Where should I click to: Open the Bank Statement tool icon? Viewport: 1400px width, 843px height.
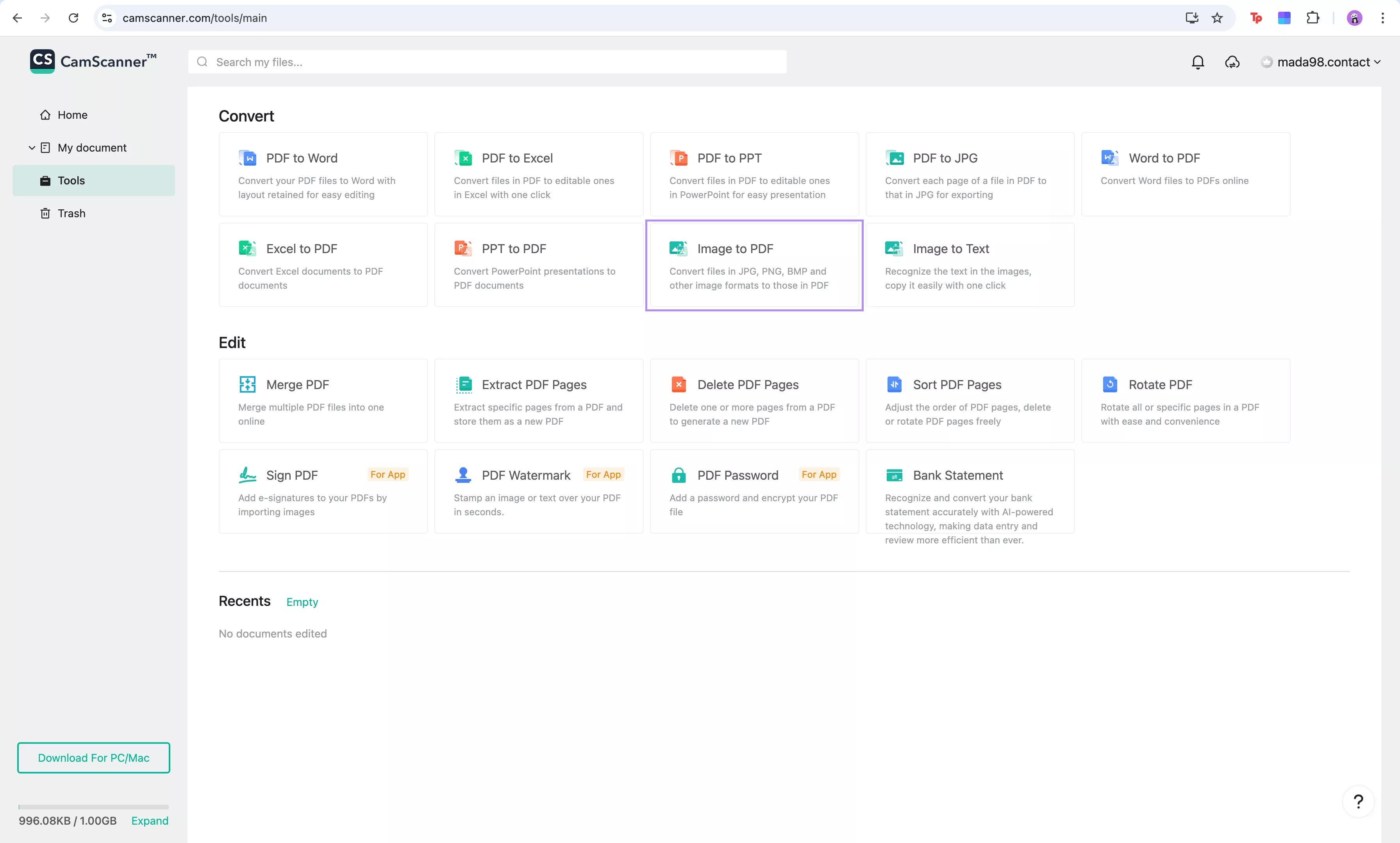pyautogui.click(x=894, y=475)
